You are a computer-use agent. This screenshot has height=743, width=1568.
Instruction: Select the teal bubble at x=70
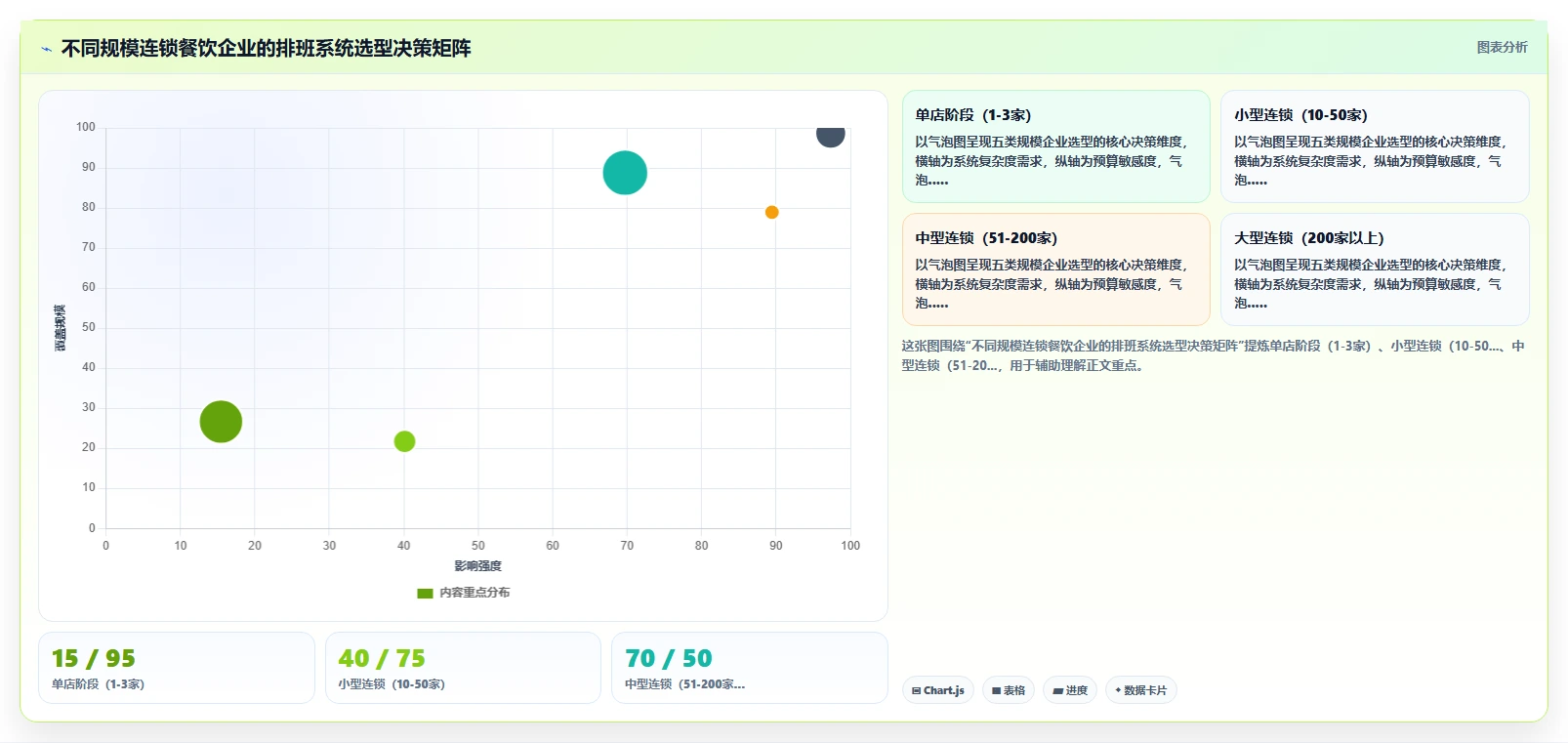point(625,173)
